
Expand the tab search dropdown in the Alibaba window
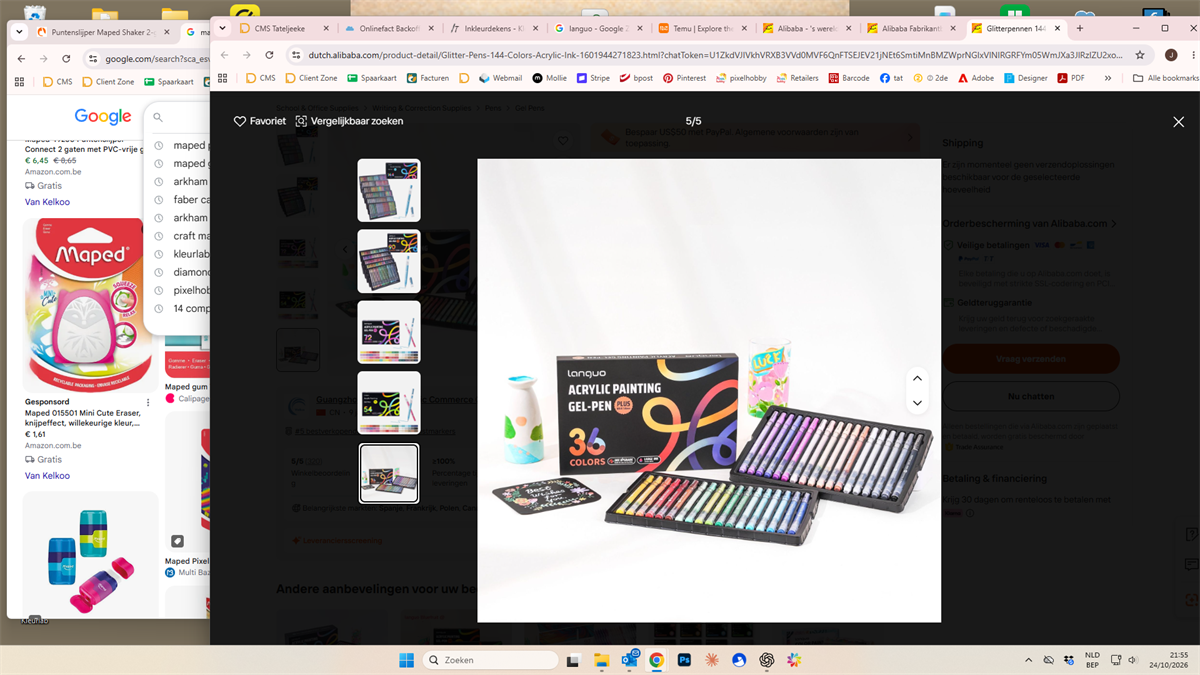(223, 28)
